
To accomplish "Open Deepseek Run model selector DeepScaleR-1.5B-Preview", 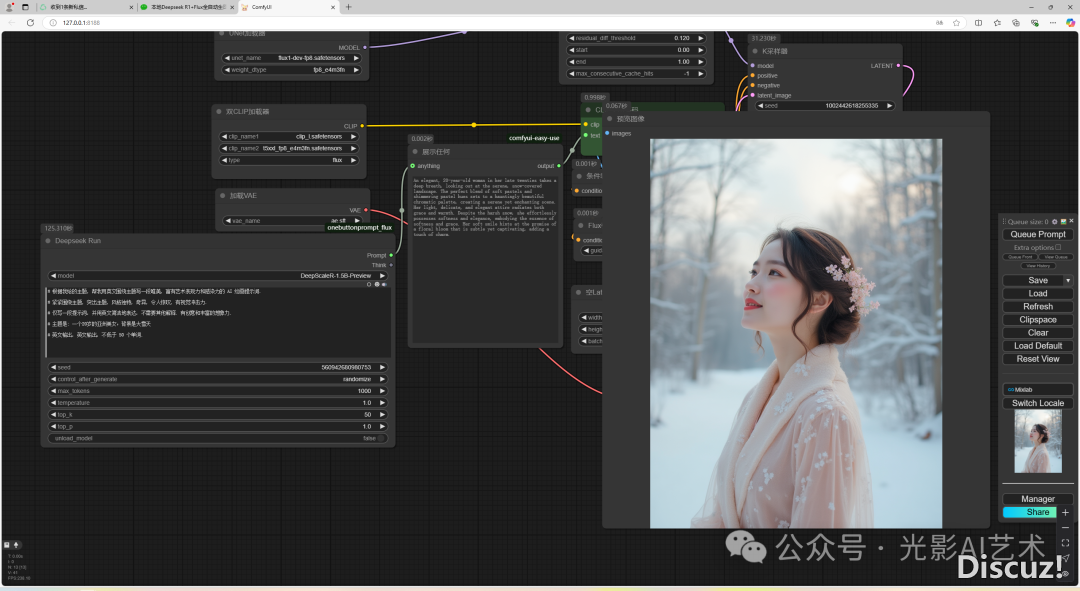I will [x=217, y=276].
